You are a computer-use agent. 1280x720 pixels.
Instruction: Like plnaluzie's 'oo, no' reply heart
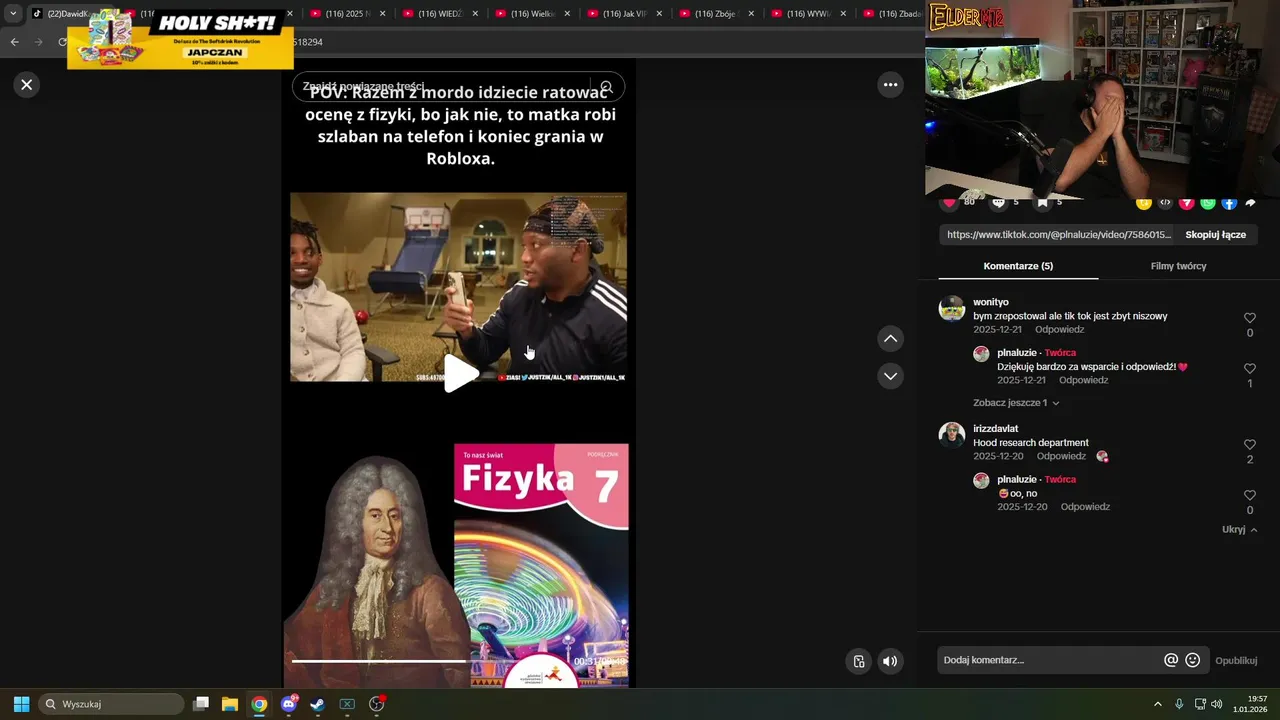point(1249,496)
